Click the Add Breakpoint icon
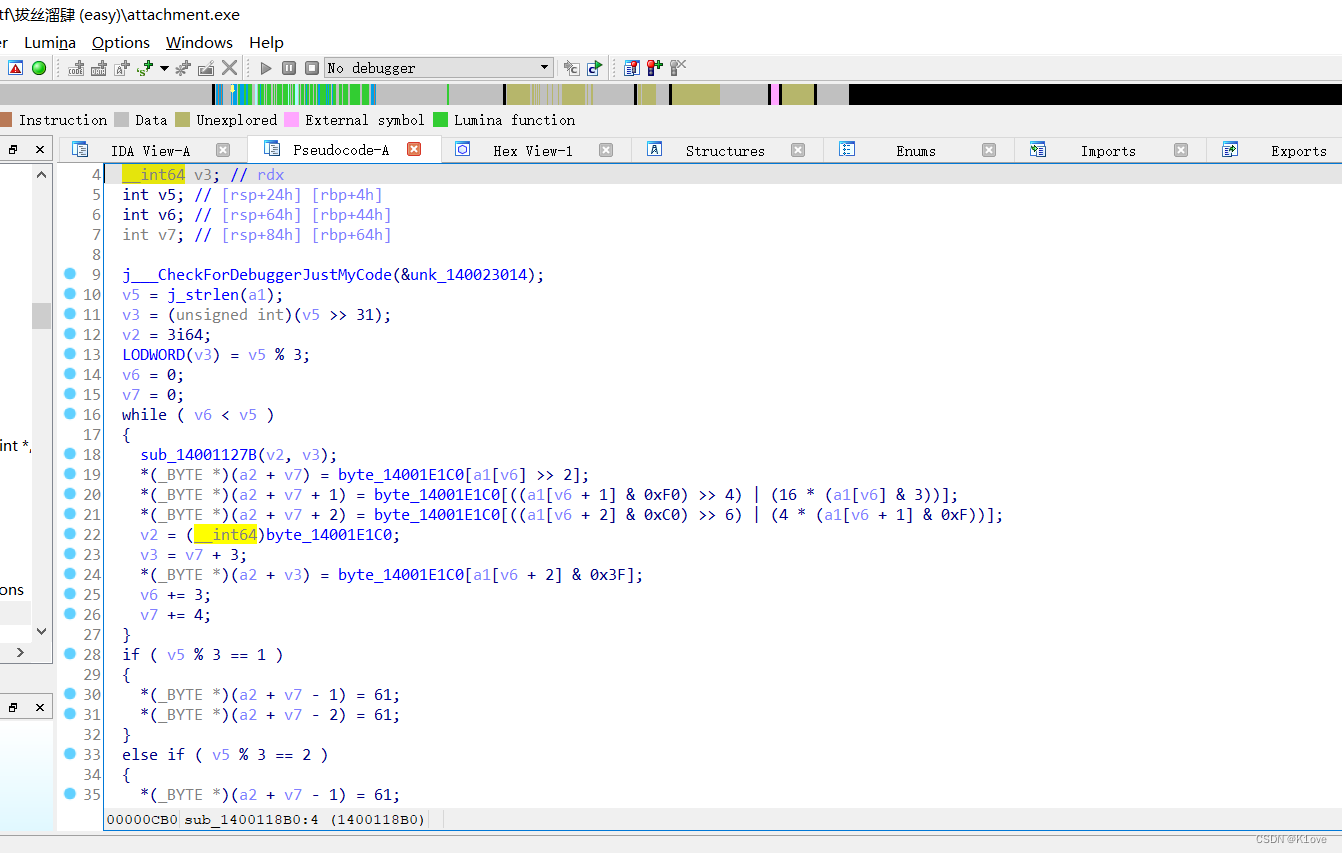1342x853 pixels. 655,67
